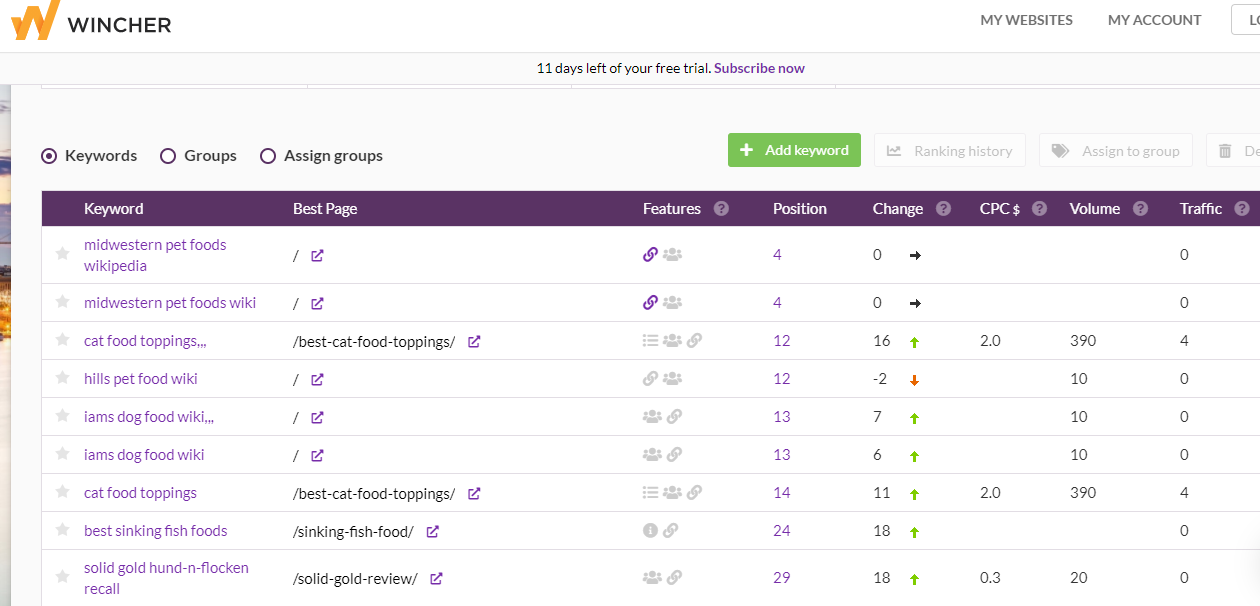Star the 'hills pet food wiki' keyword
Viewport: 1260px width, 606px height.
62,379
